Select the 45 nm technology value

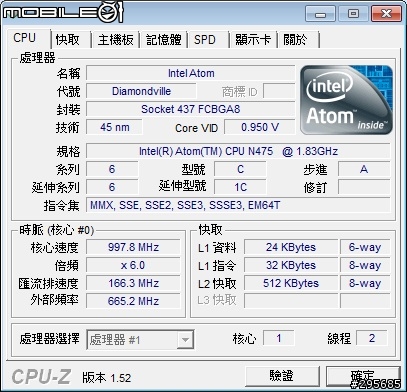[115, 127]
